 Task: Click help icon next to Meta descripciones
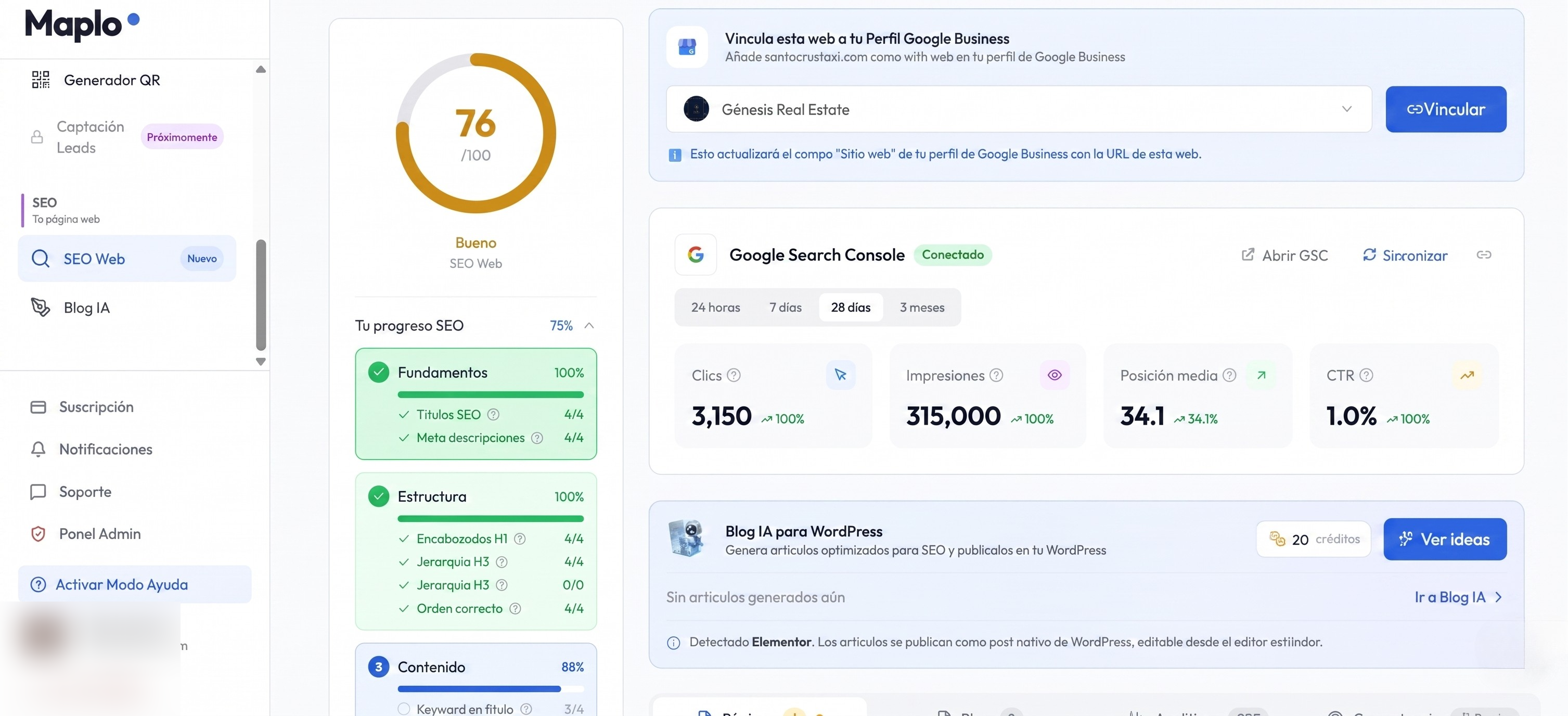pos(537,438)
